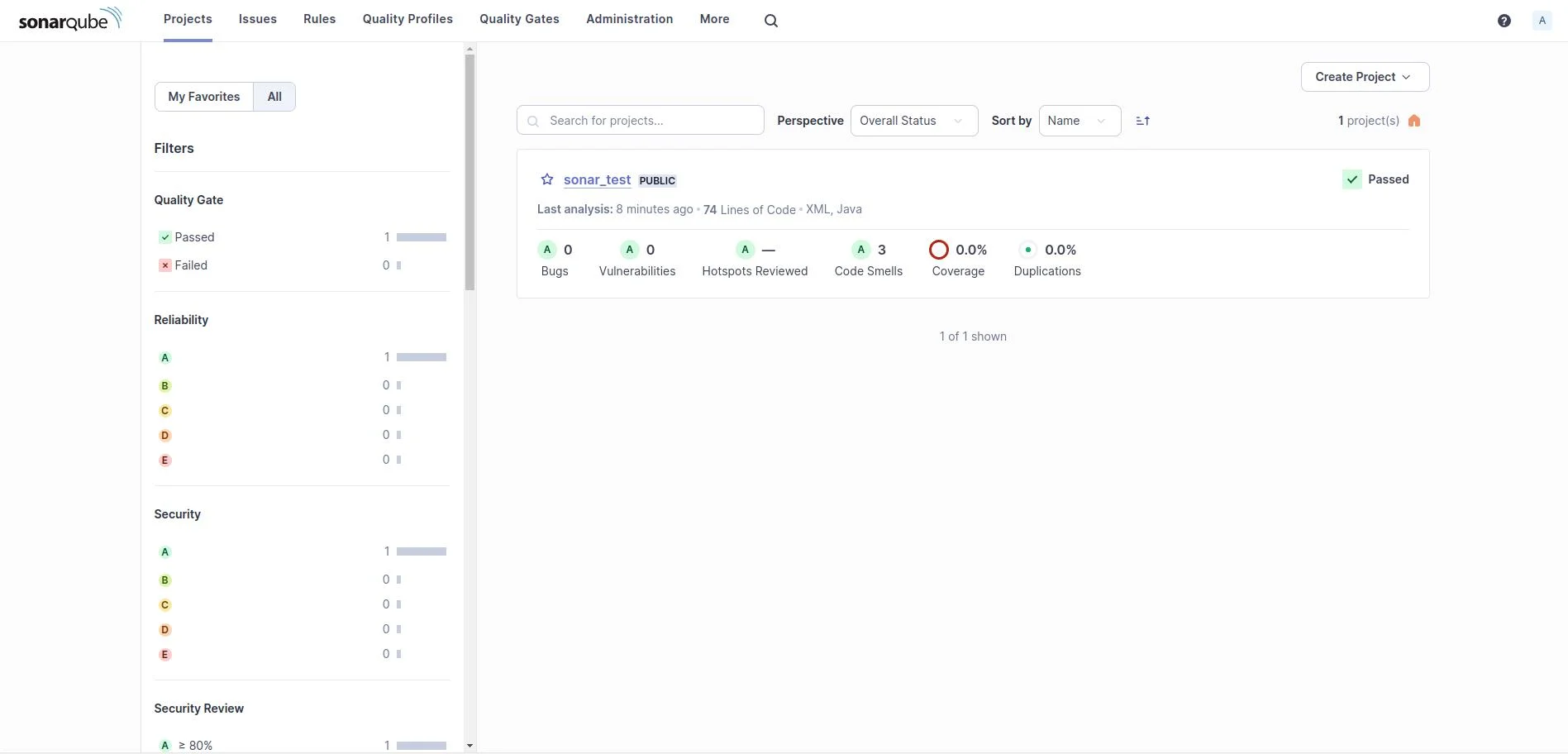
Task: Favorite the sonar_test project via star icon
Action: click(546, 179)
